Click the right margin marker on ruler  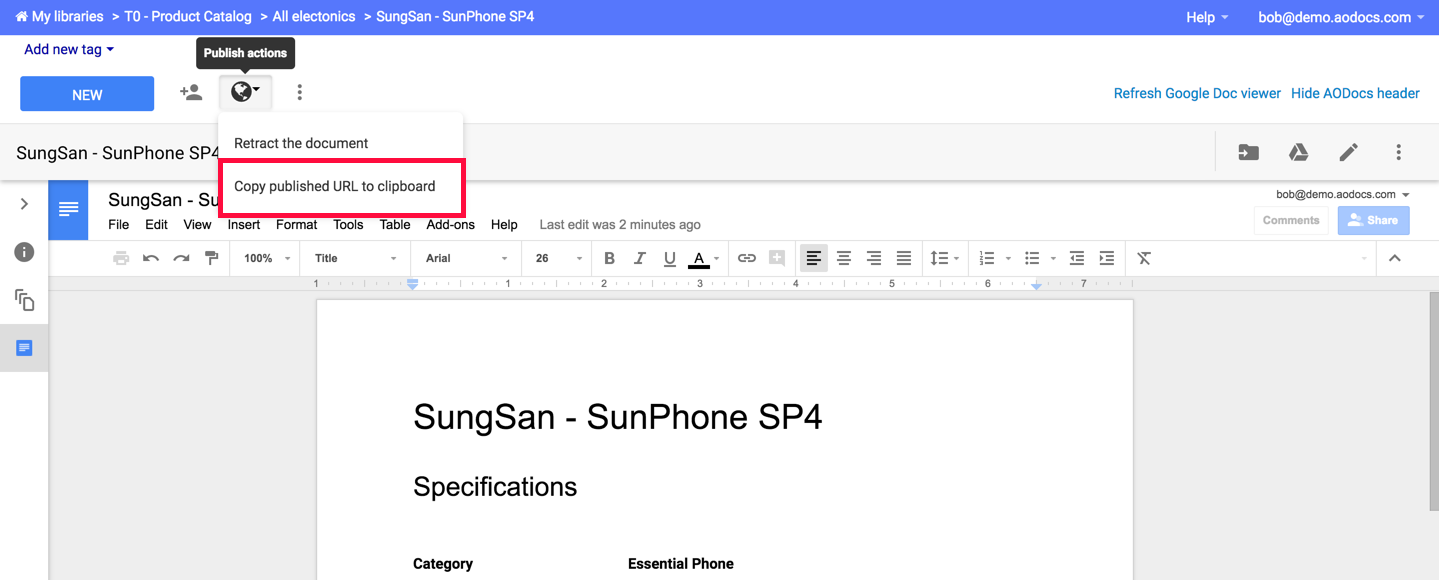1036,286
